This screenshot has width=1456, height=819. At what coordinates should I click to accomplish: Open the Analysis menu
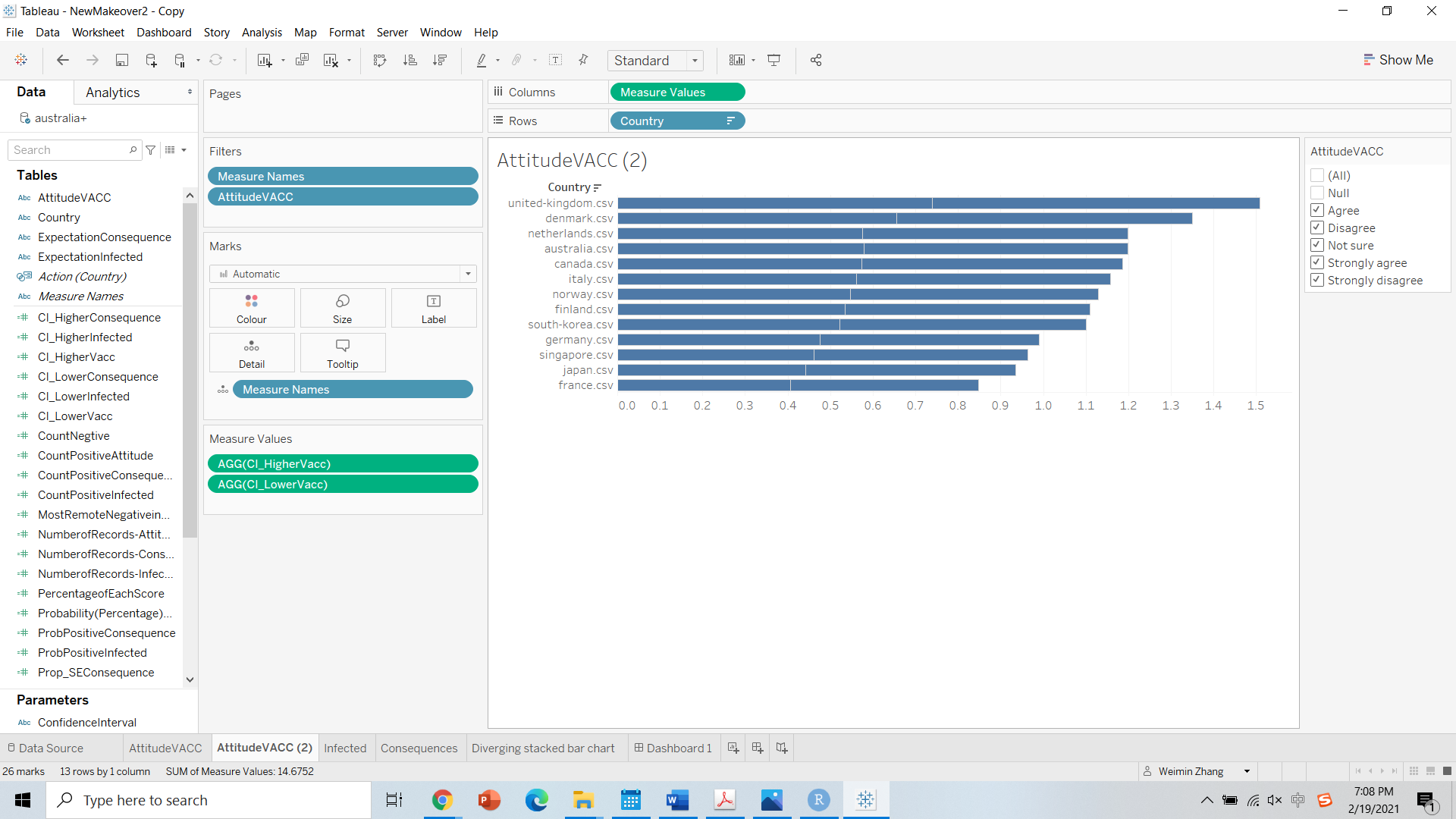[261, 32]
